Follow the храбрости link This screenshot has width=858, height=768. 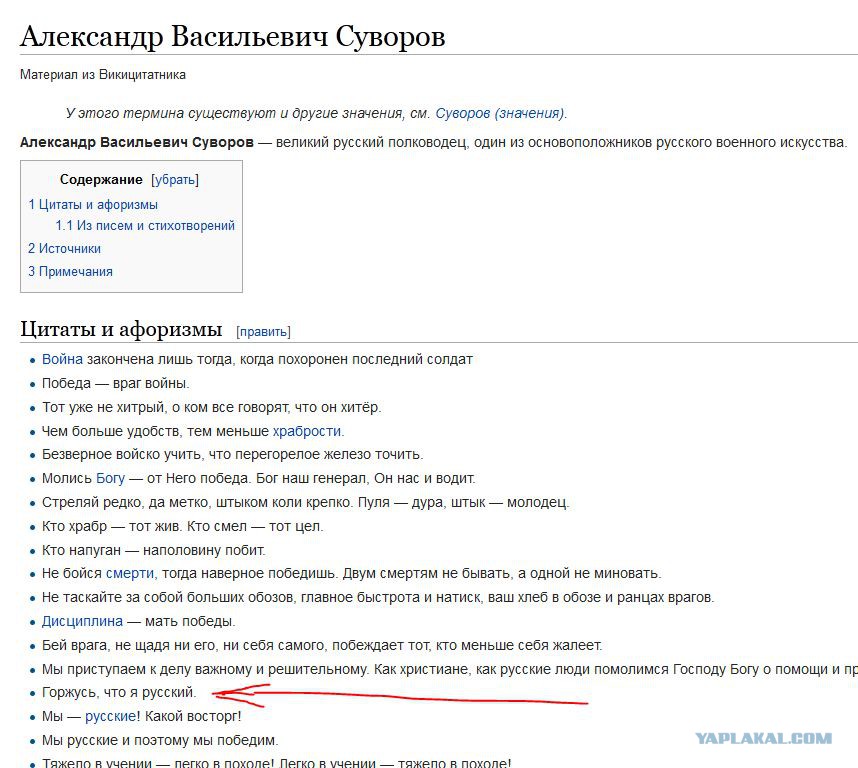click(x=307, y=431)
